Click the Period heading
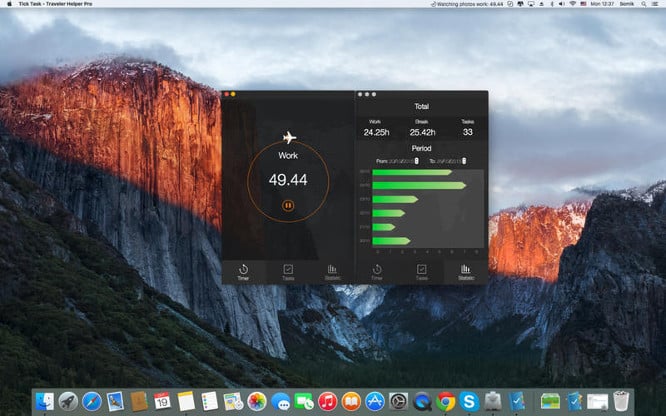This screenshot has height=416, width=666. 421,148
